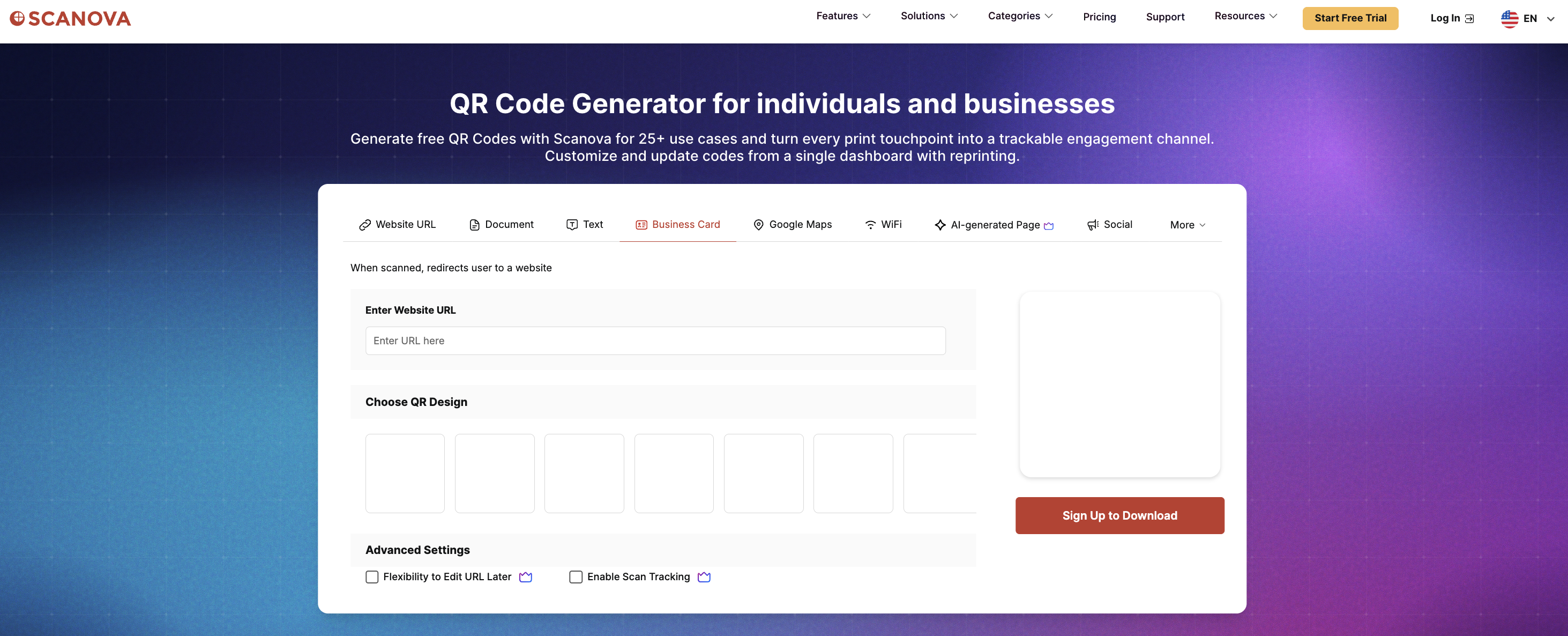Click the Enter Website URL label

(x=410, y=310)
